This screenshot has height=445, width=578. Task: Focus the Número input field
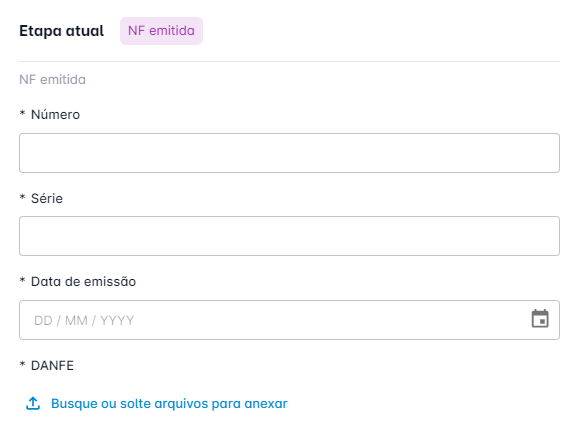[x=289, y=153]
